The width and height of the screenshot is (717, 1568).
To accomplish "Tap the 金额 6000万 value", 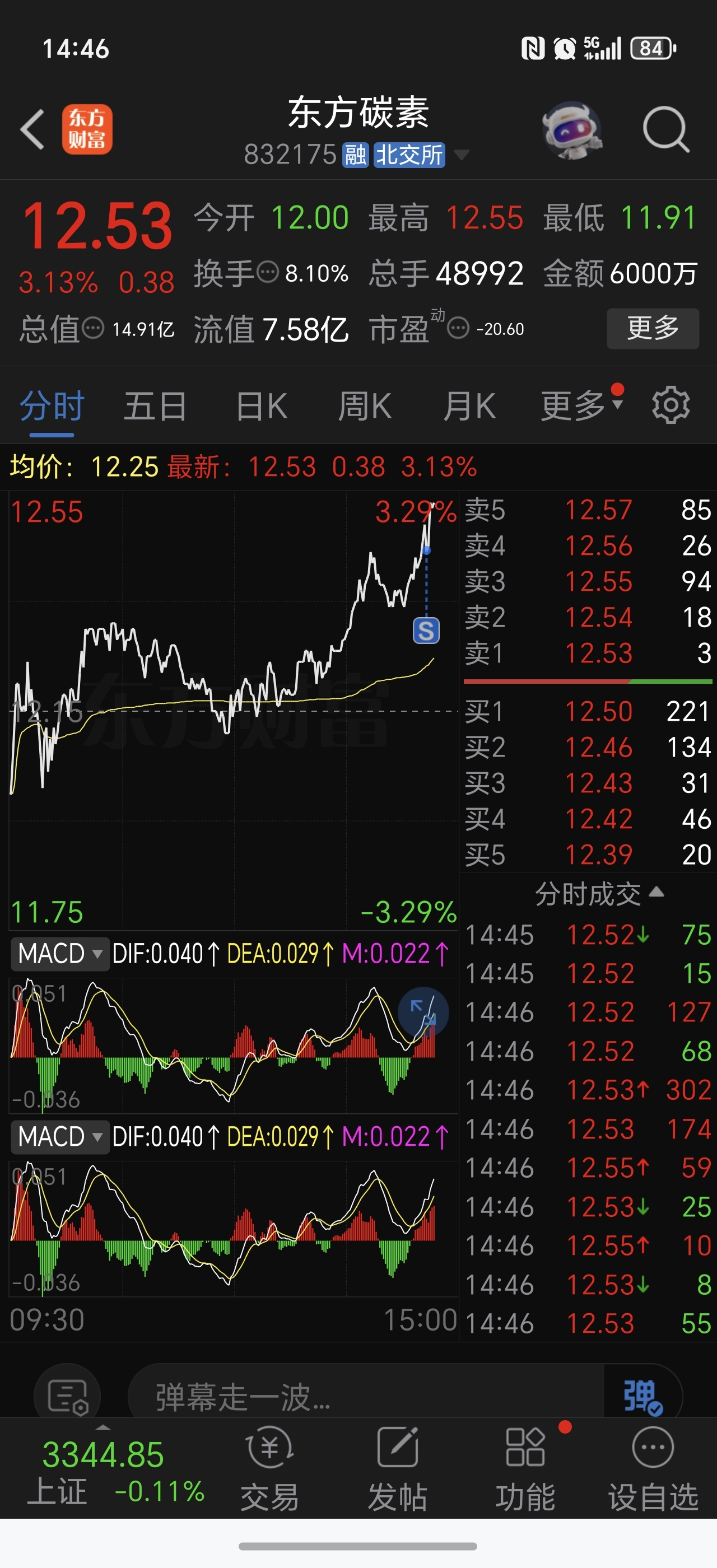I will 653,273.
